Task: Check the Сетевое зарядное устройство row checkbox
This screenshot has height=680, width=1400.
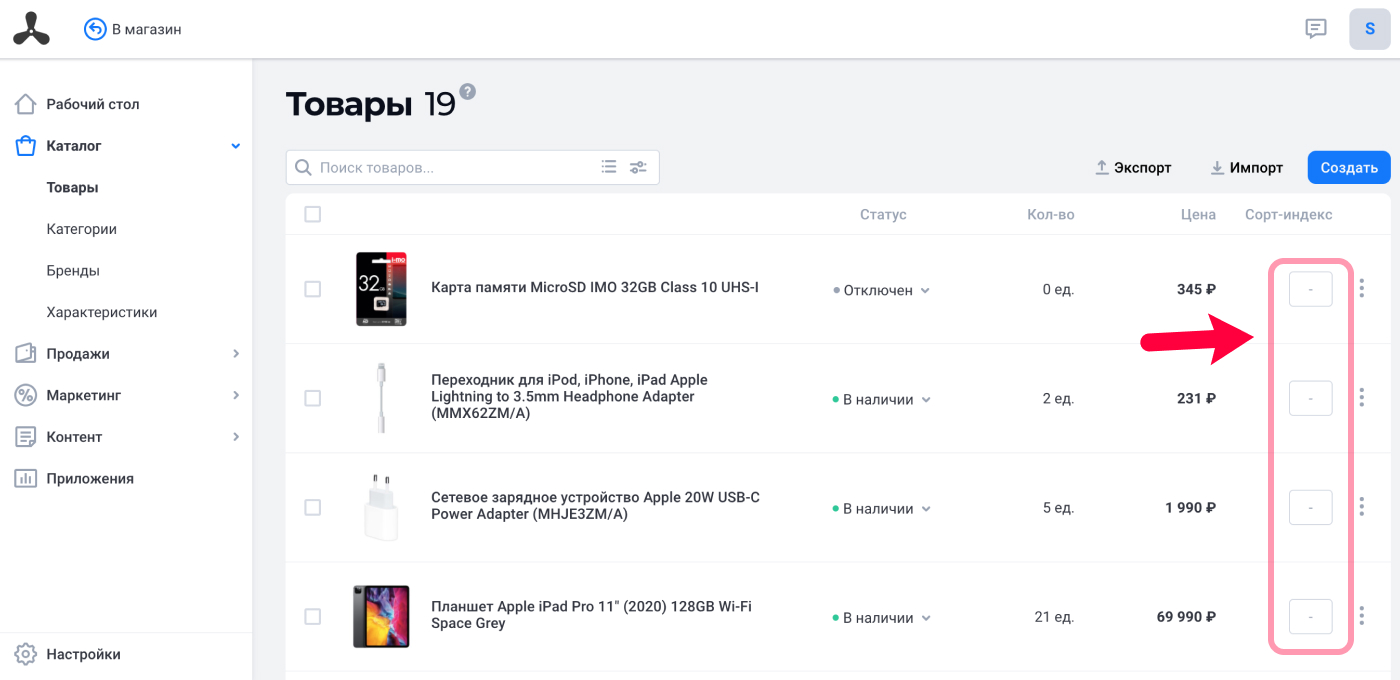Action: pos(313,507)
